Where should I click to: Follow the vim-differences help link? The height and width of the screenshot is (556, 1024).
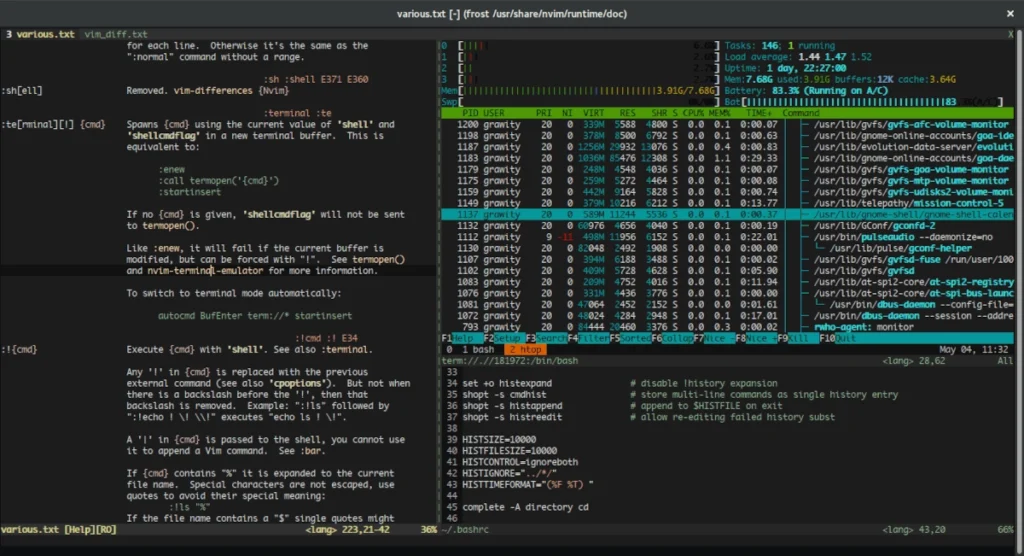click(x=213, y=91)
